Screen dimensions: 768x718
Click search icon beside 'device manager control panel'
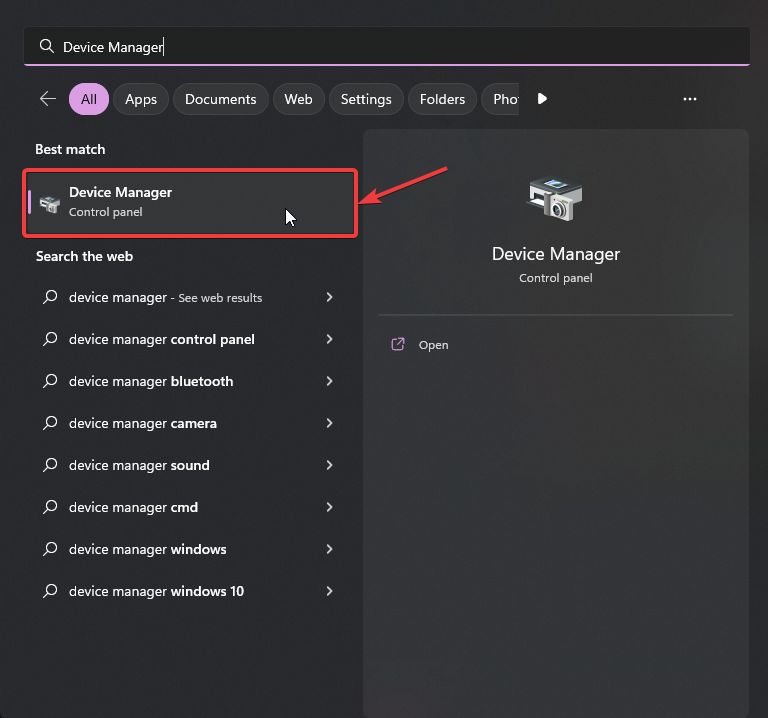50,339
